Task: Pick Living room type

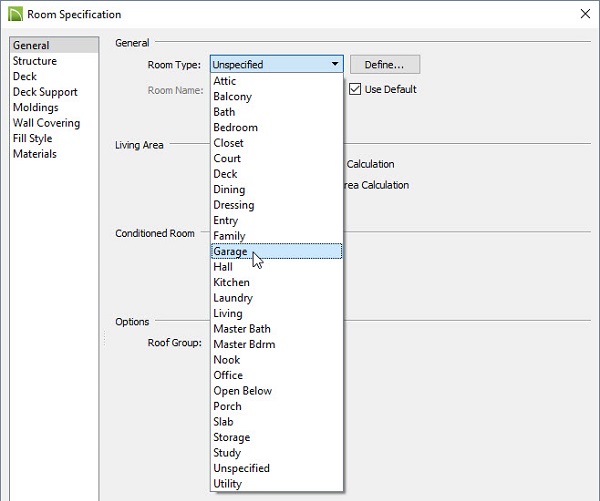Action: coord(276,313)
